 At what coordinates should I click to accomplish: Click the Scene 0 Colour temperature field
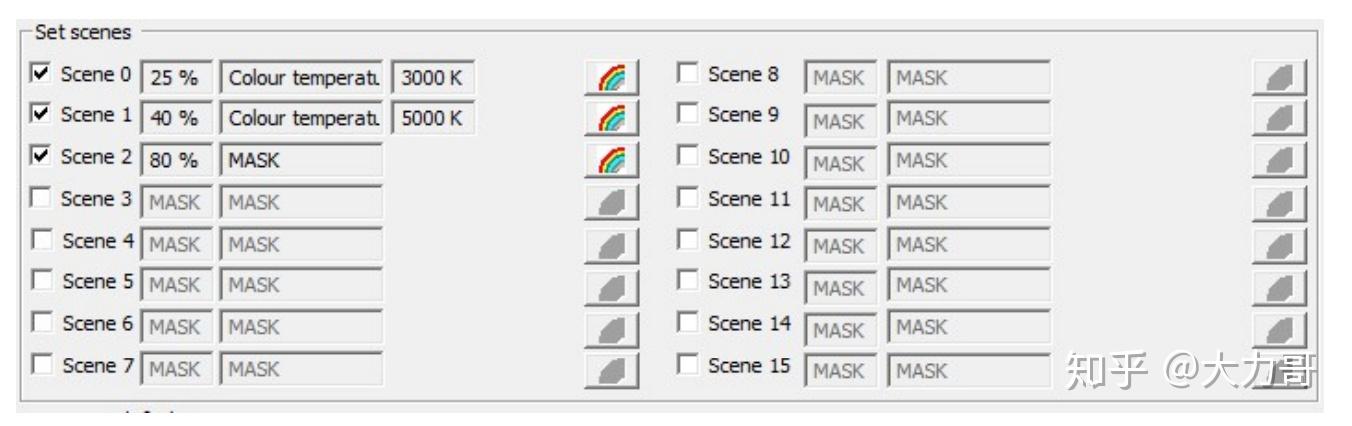pyautogui.click(x=301, y=78)
